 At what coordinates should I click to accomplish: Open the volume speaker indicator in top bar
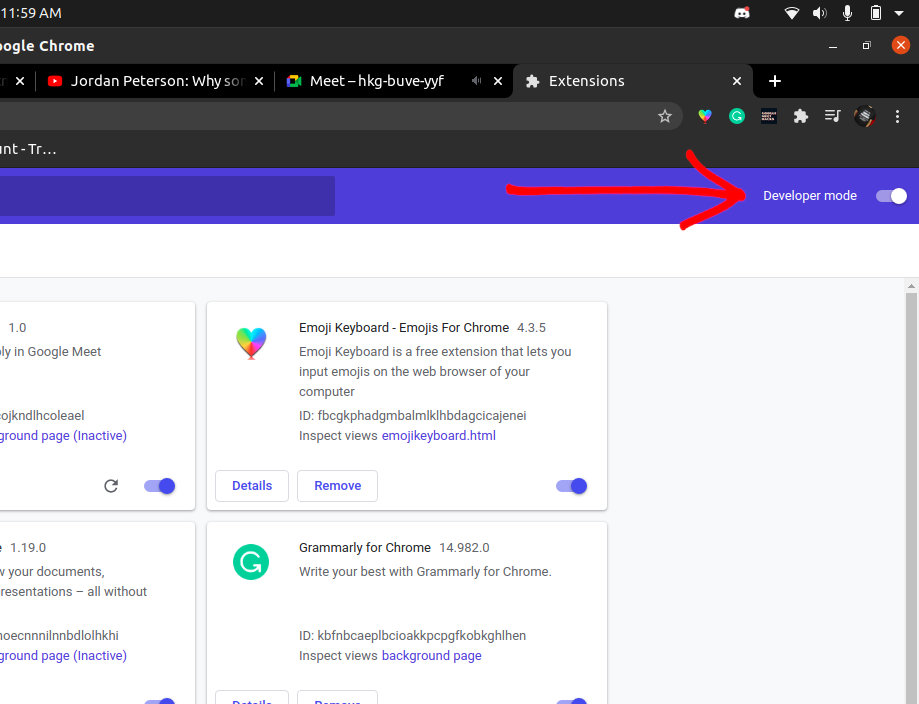819,13
